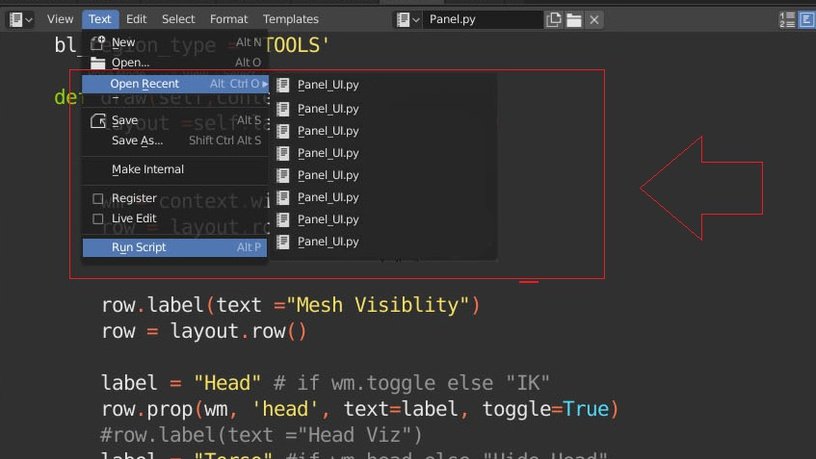The image size is (816, 459).
Task: Open the Templates menu
Action: pos(290,19)
